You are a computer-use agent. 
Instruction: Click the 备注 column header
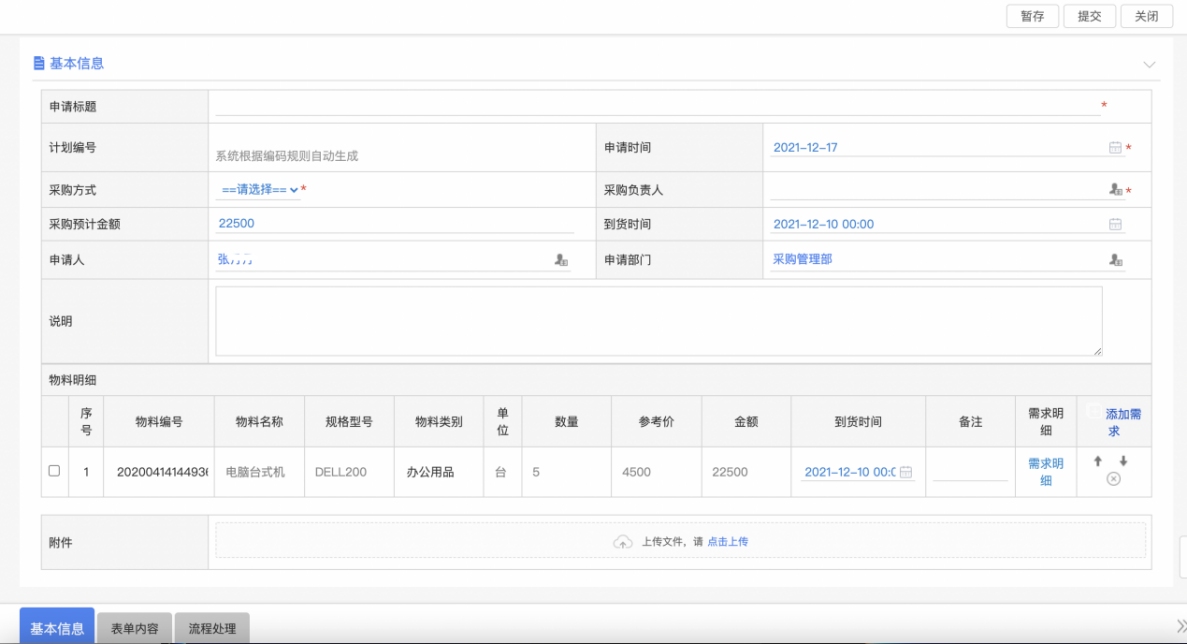(970, 422)
